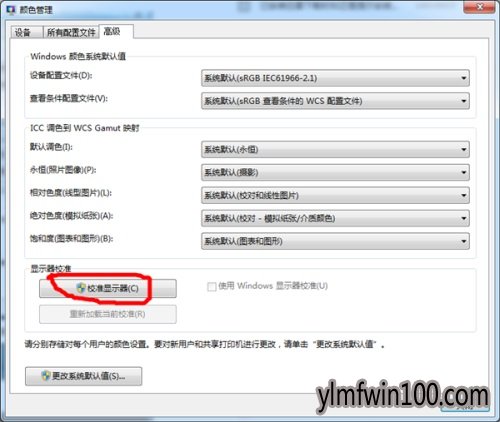Click the 颜色管理 window title text
Image resolution: width=500 pixels, height=422 pixels.
tap(36, 10)
